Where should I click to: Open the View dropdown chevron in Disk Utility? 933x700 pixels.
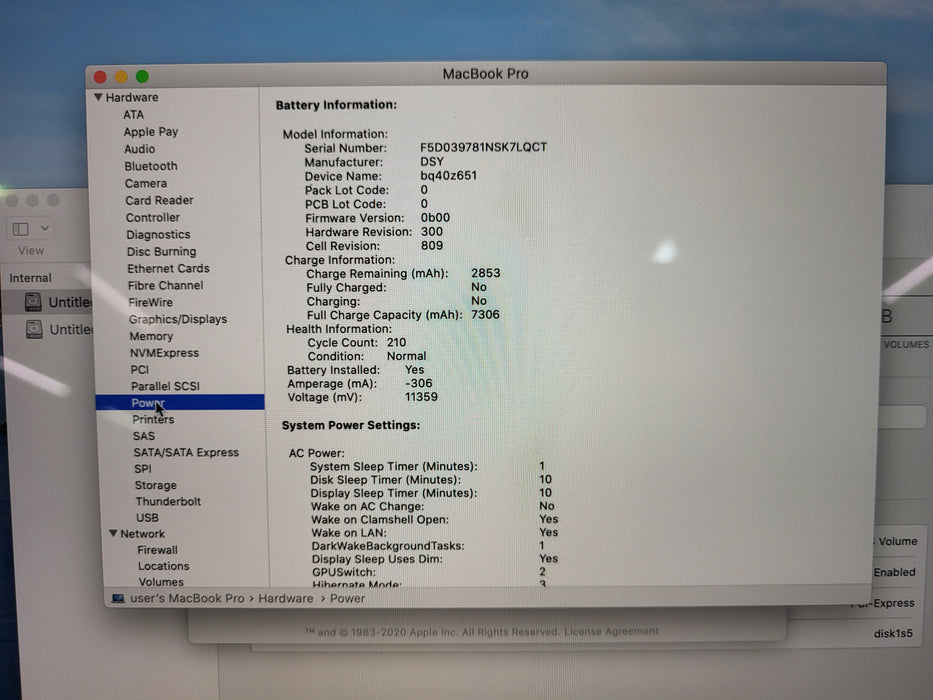tap(45, 228)
